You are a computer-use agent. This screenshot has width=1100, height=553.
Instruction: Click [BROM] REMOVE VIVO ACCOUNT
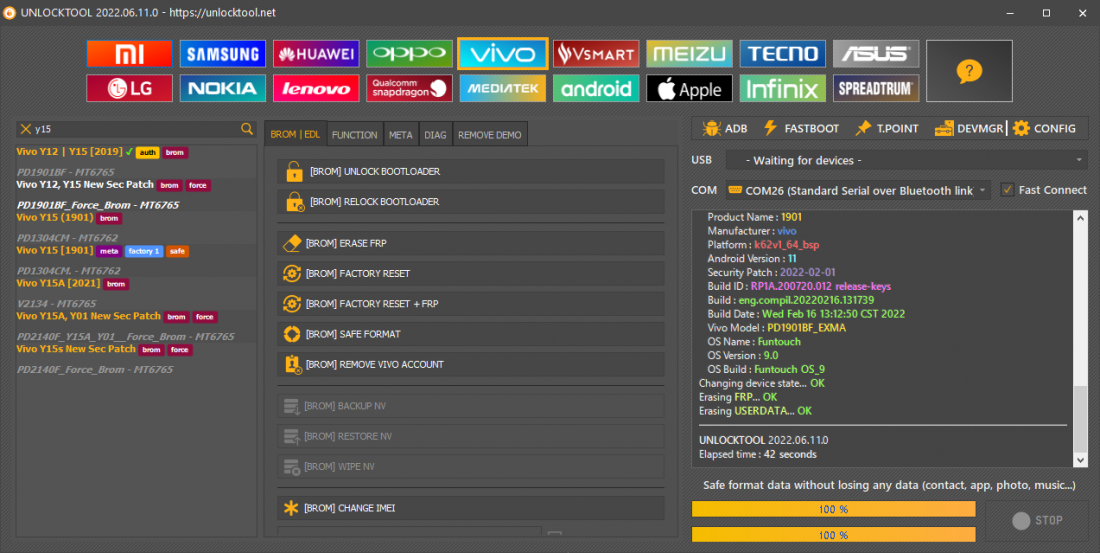pos(470,364)
